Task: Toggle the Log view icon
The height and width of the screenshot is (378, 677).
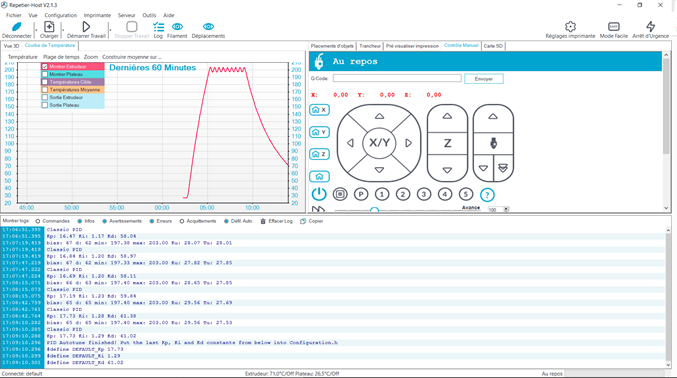Action: point(158,27)
